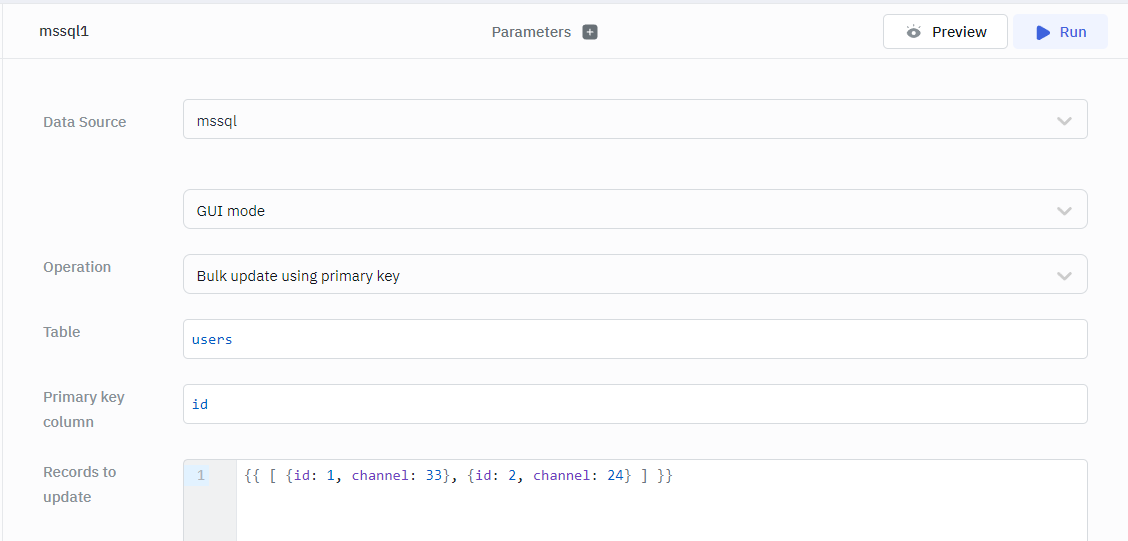Click the Parameters label
The image size is (1128, 541).
pyautogui.click(x=531, y=32)
